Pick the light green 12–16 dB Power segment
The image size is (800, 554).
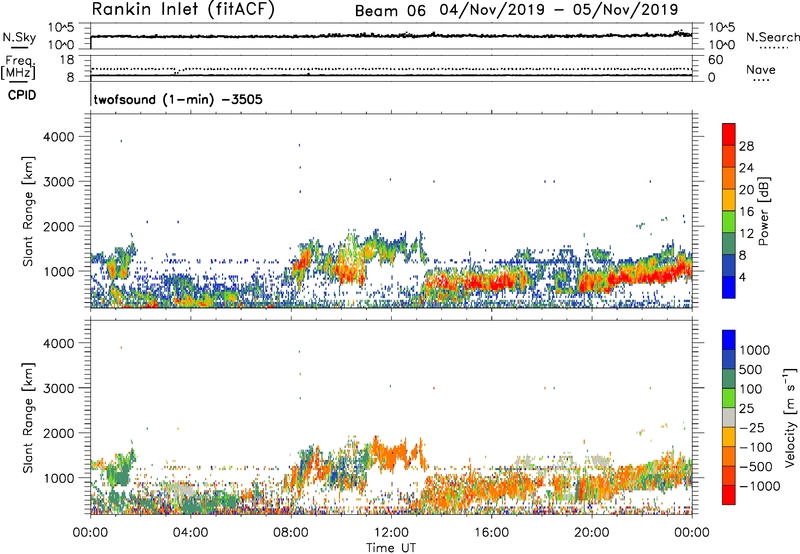tap(729, 222)
